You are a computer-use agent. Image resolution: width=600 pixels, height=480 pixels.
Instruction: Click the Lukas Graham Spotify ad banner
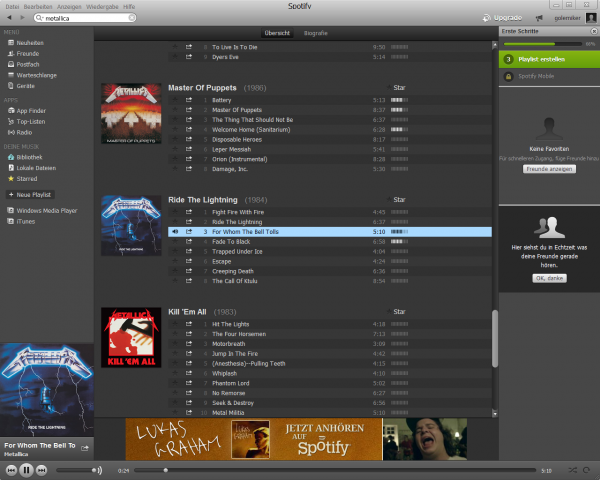coord(296,439)
